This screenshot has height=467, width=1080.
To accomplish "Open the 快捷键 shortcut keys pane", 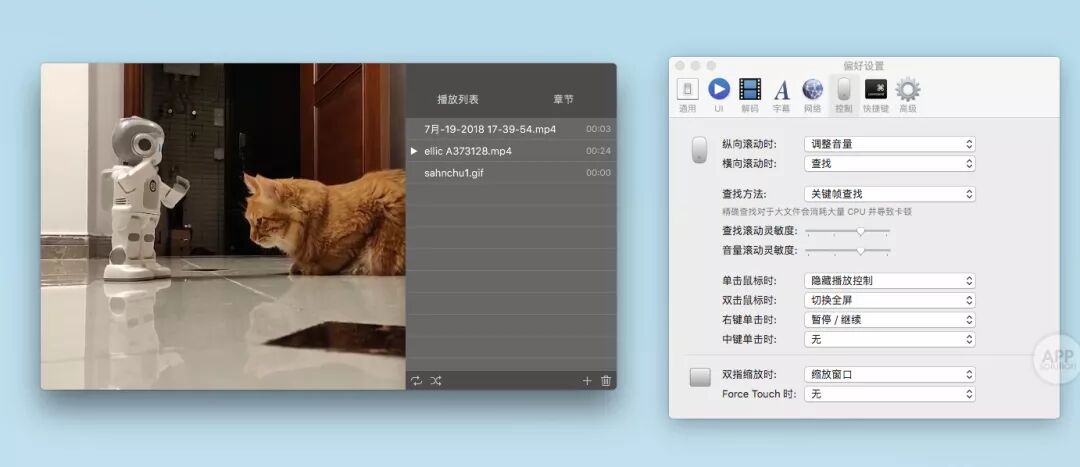I will pyautogui.click(x=875, y=95).
